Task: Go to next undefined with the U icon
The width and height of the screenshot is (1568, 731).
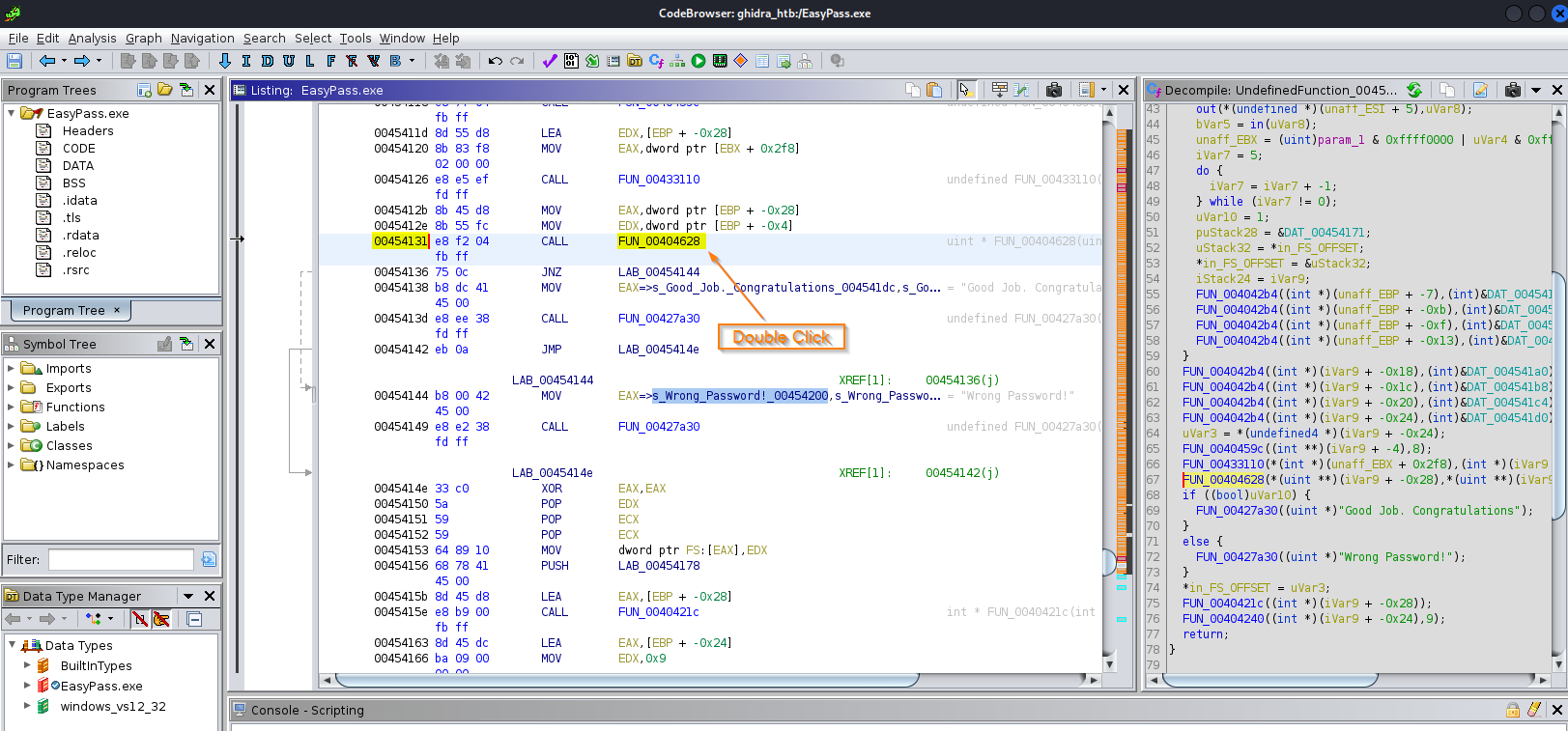Action: [289, 61]
